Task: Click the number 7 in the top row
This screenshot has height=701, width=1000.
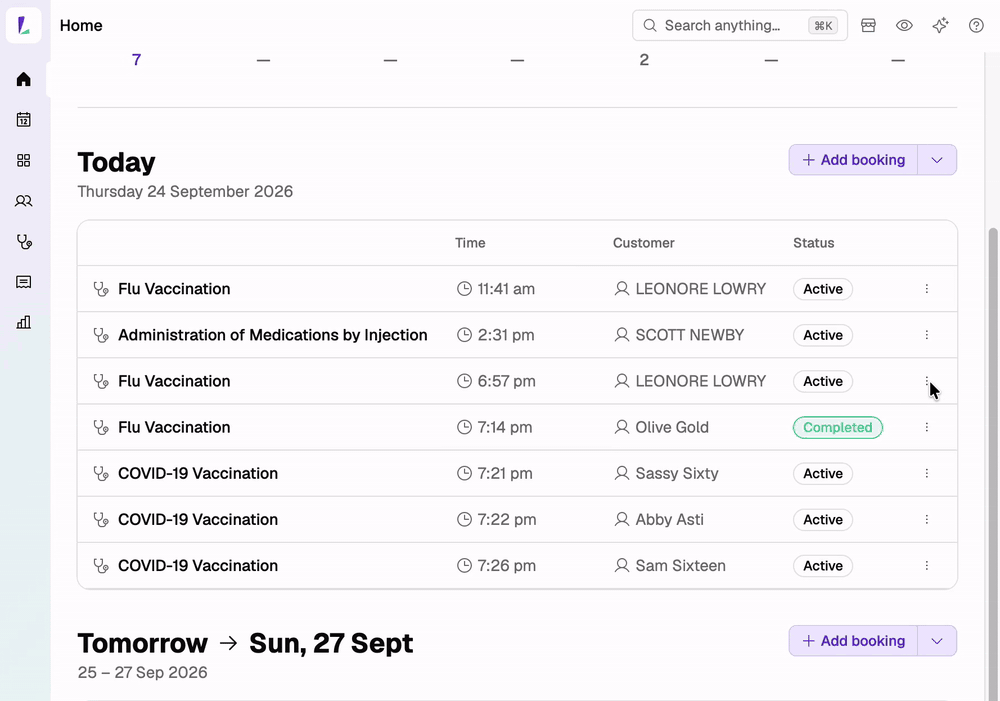Action: click(x=136, y=60)
